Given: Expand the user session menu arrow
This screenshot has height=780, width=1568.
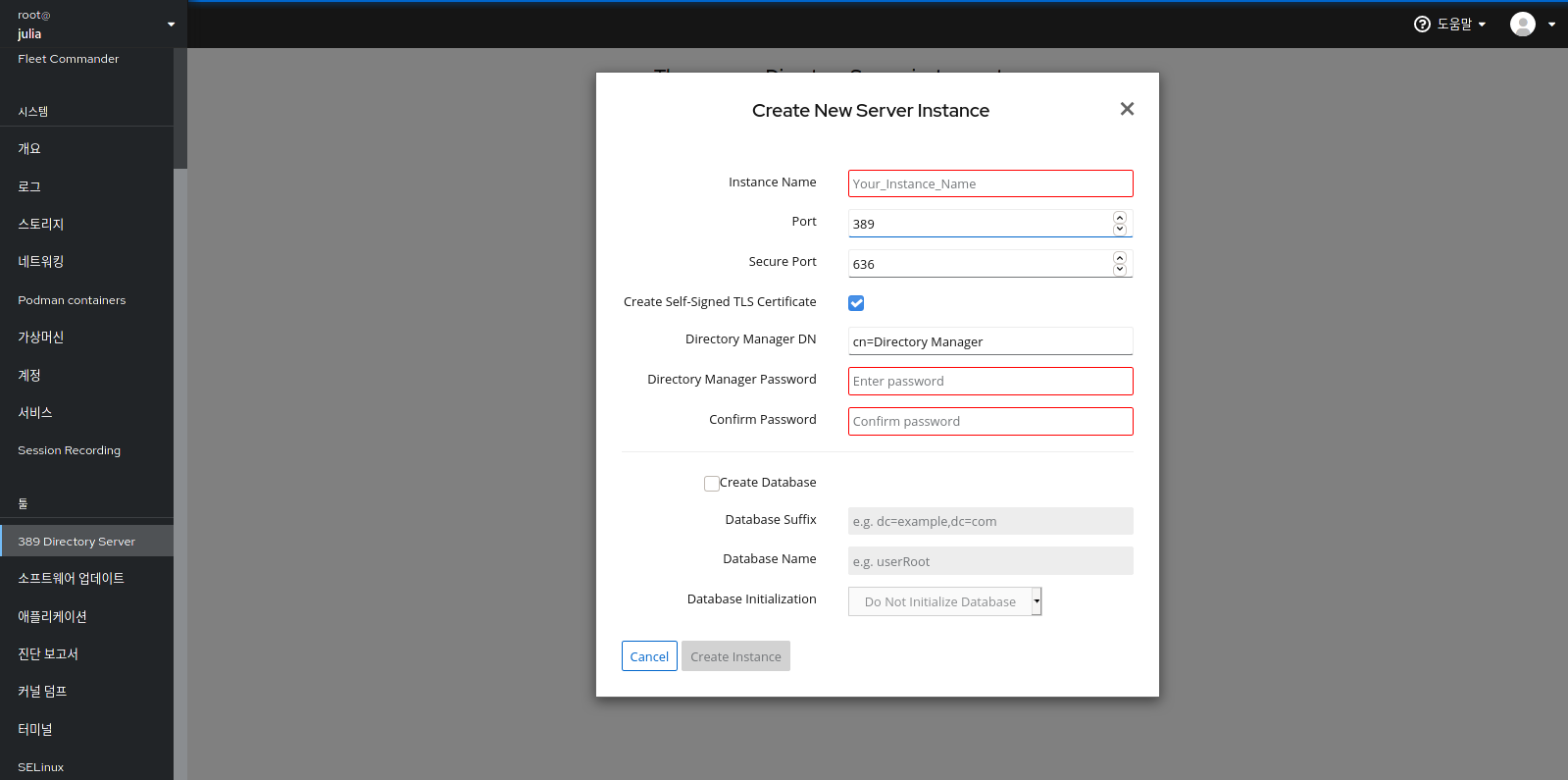Looking at the screenshot, I should pyautogui.click(x=1552, y=25).
